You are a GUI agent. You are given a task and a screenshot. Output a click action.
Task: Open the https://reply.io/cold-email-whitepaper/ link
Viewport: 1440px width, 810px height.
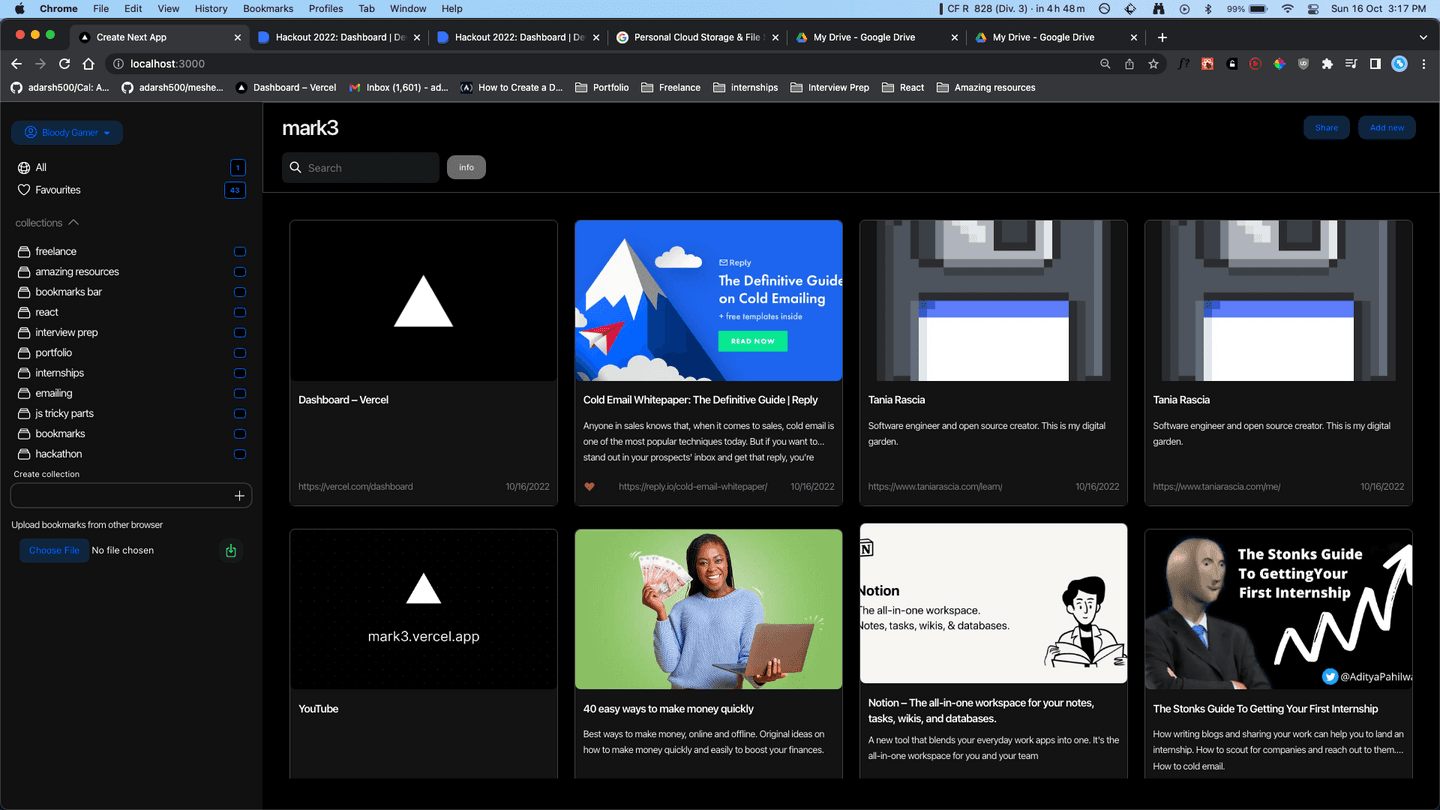point(693,487)
